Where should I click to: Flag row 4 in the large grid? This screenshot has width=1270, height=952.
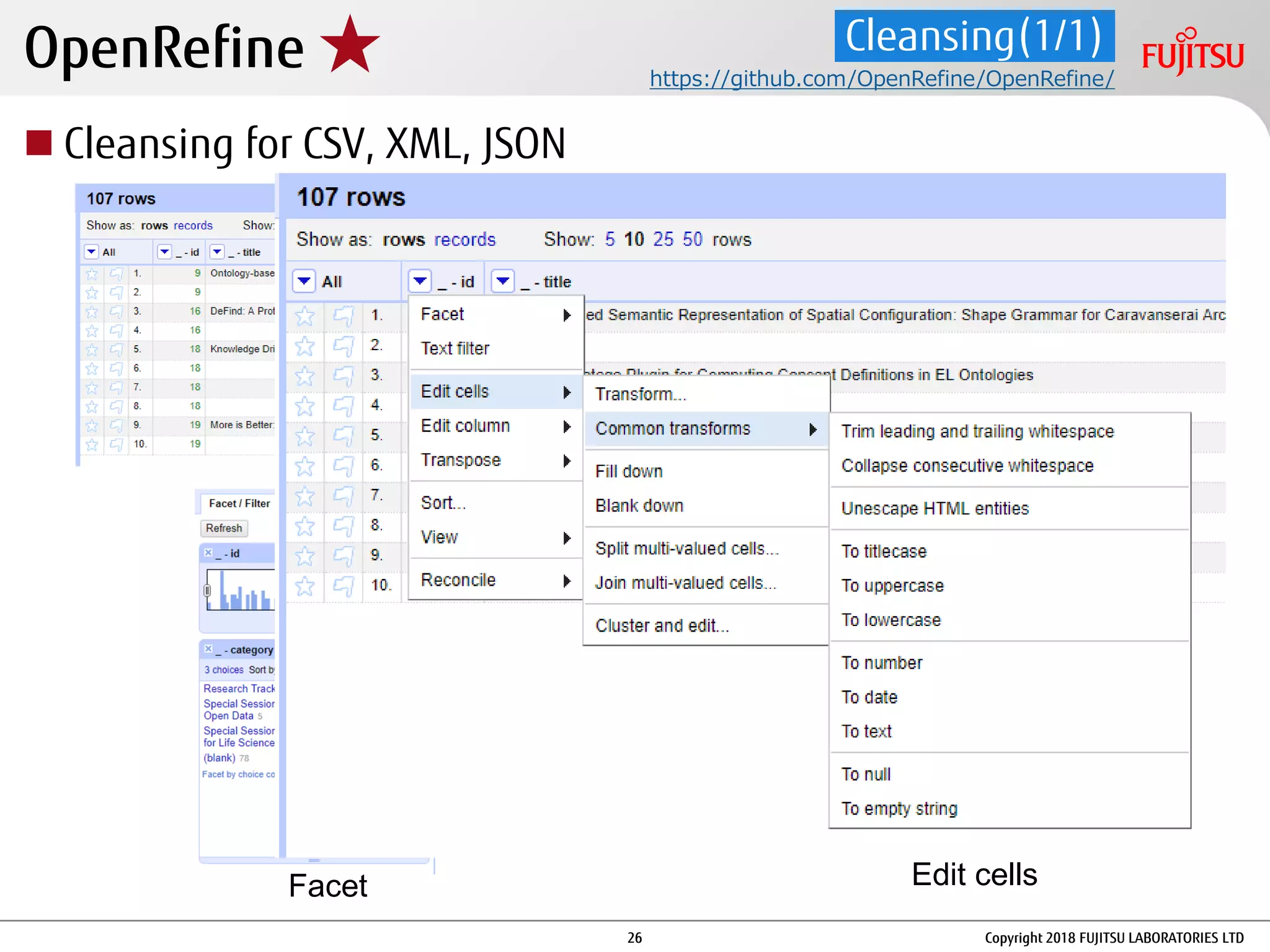[343, 407]
